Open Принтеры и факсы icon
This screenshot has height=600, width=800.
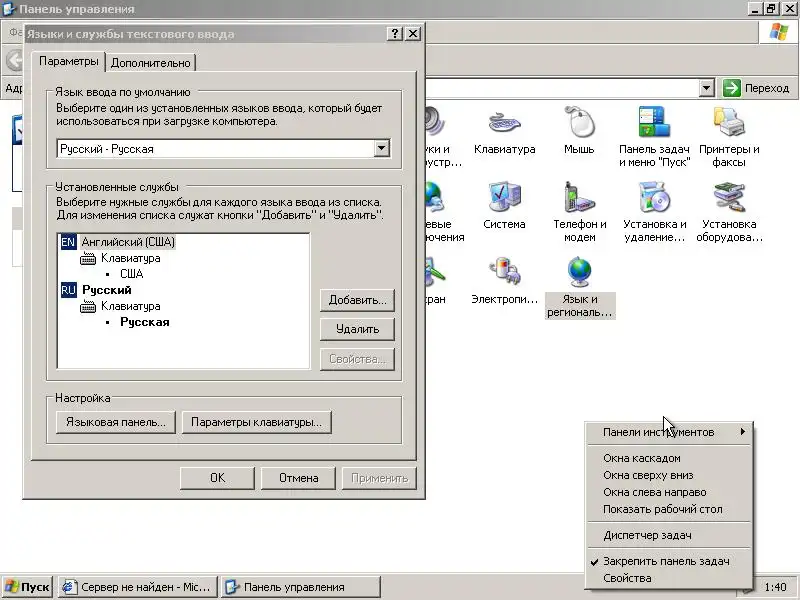point(729,137)
